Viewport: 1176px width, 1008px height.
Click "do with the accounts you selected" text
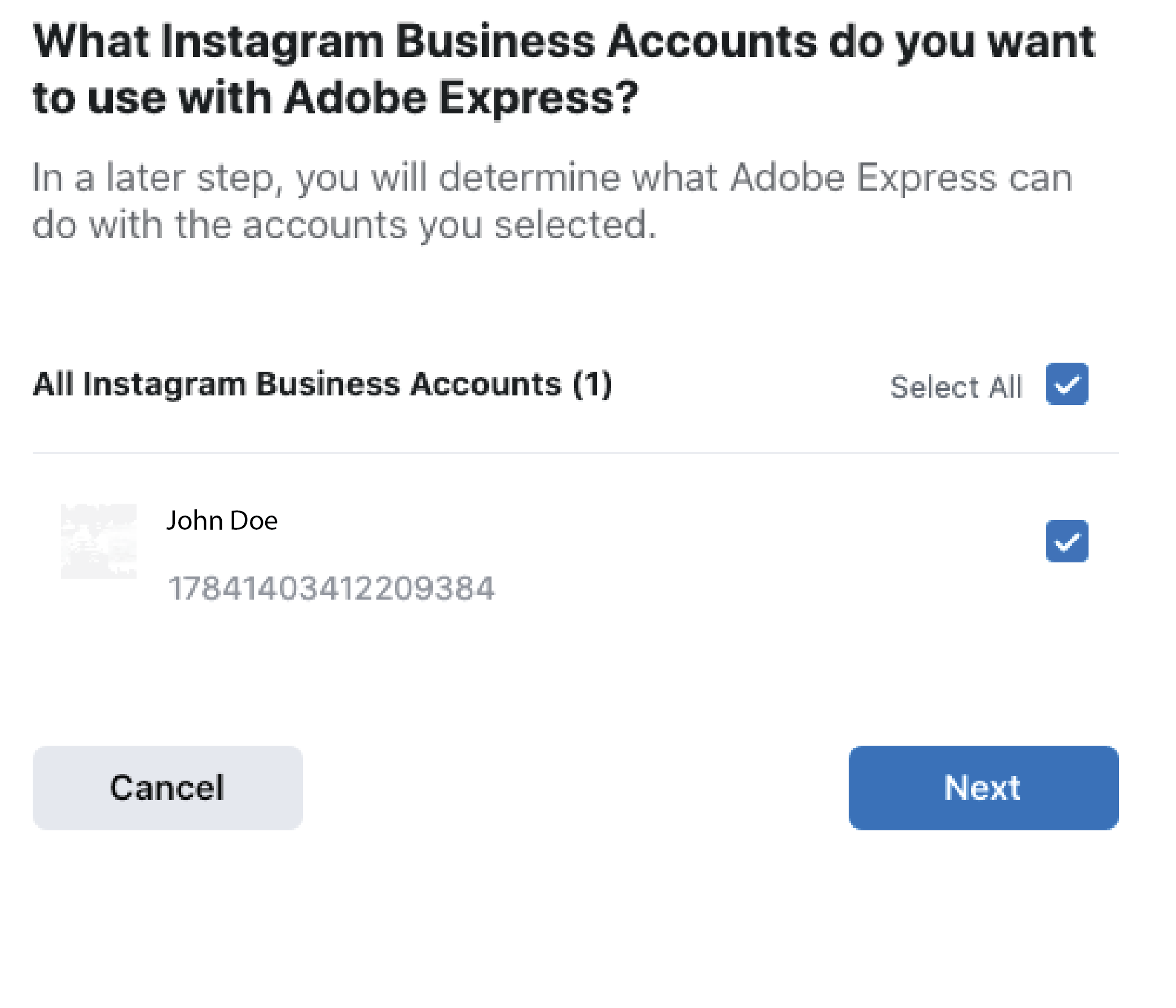pos(344,225)
